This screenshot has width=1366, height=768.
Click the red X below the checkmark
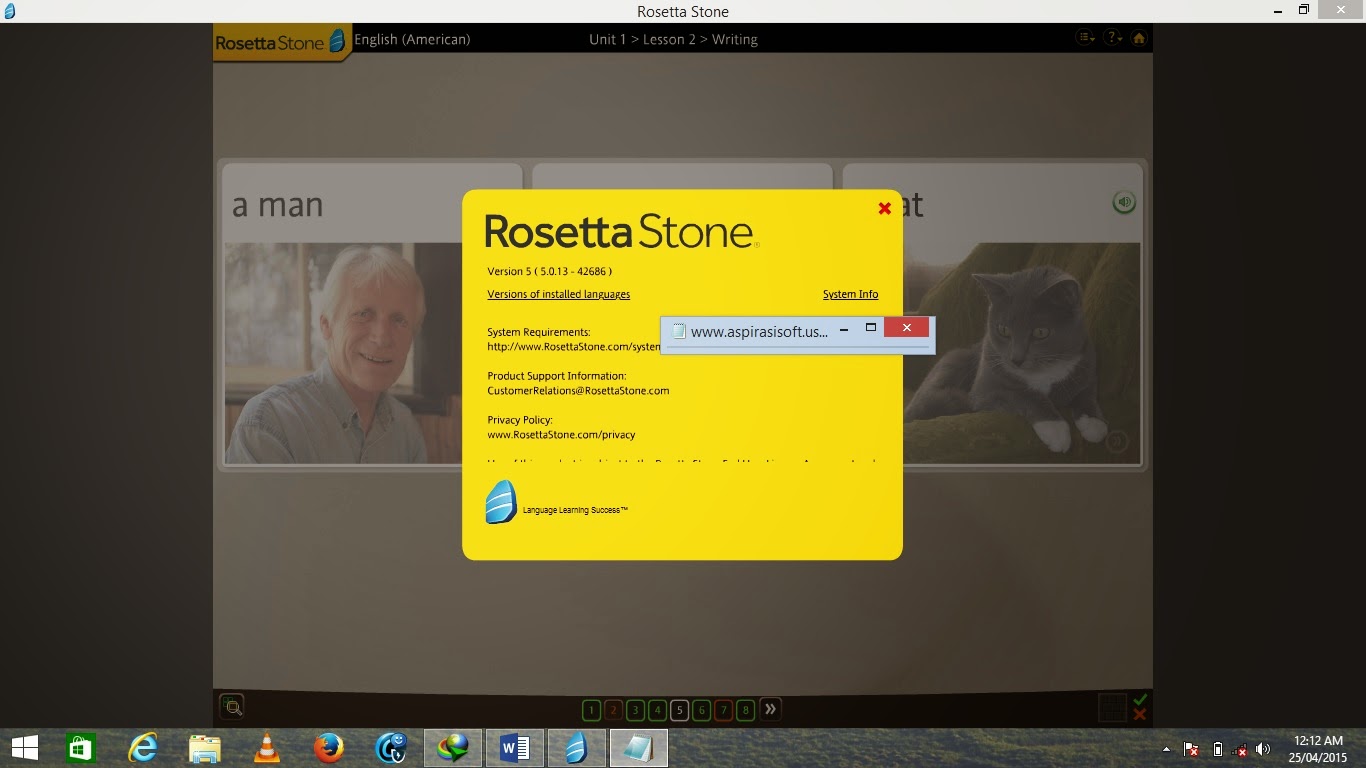click(x=1139, y=715)
